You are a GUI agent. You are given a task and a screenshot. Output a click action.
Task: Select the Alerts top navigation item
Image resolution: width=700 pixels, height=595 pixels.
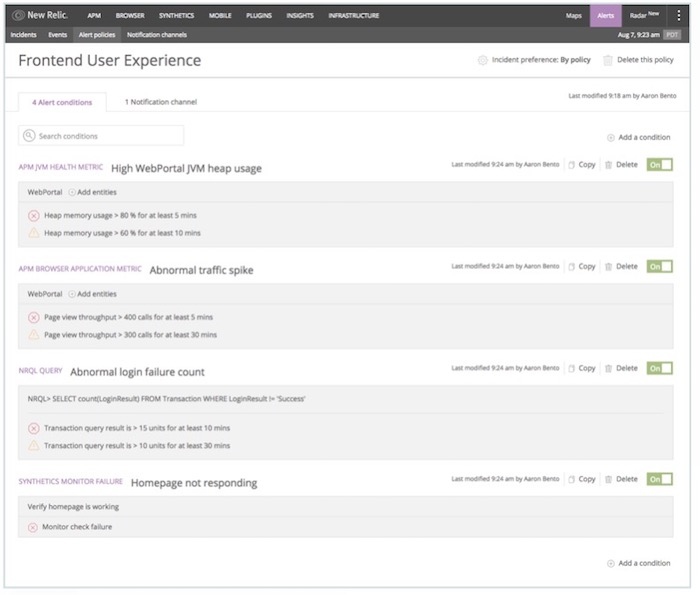[x=605, y=16]
